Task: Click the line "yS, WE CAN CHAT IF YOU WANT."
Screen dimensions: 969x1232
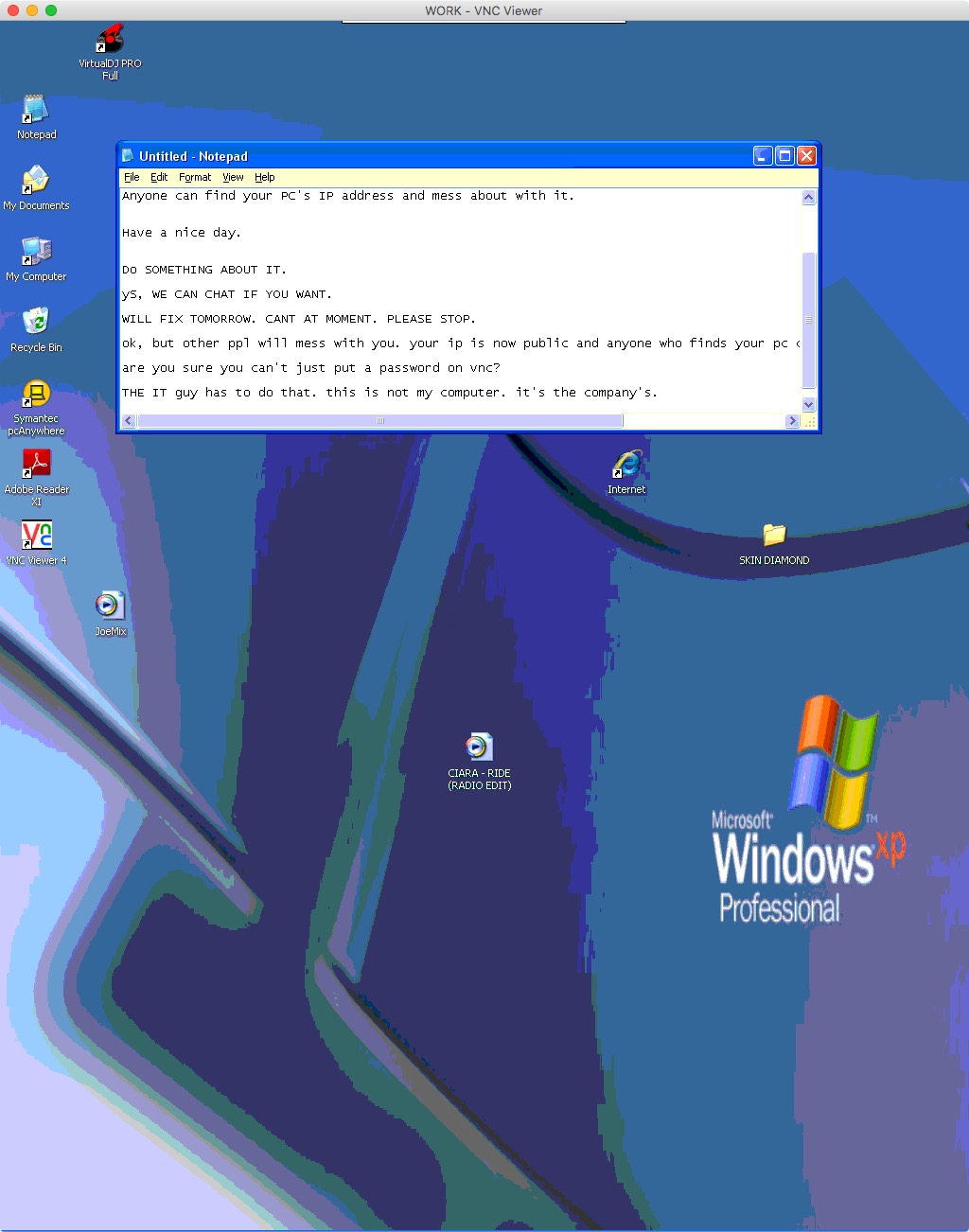Action: click(x=227, y=294)
